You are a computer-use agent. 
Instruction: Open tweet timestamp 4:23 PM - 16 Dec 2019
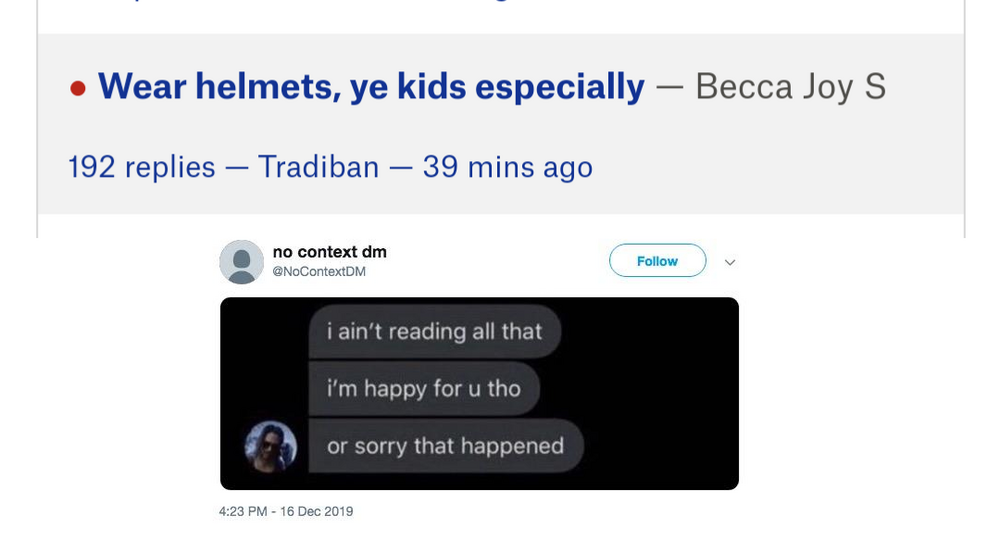click(286, 512)
